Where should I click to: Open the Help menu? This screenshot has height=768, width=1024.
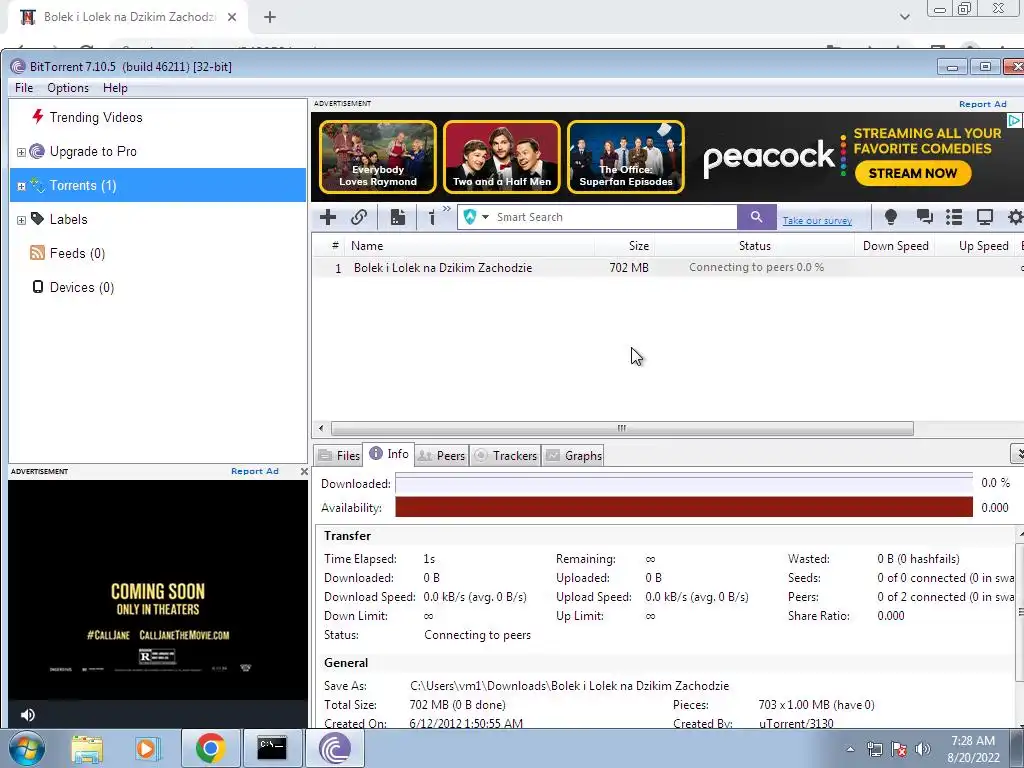(115, 88)
